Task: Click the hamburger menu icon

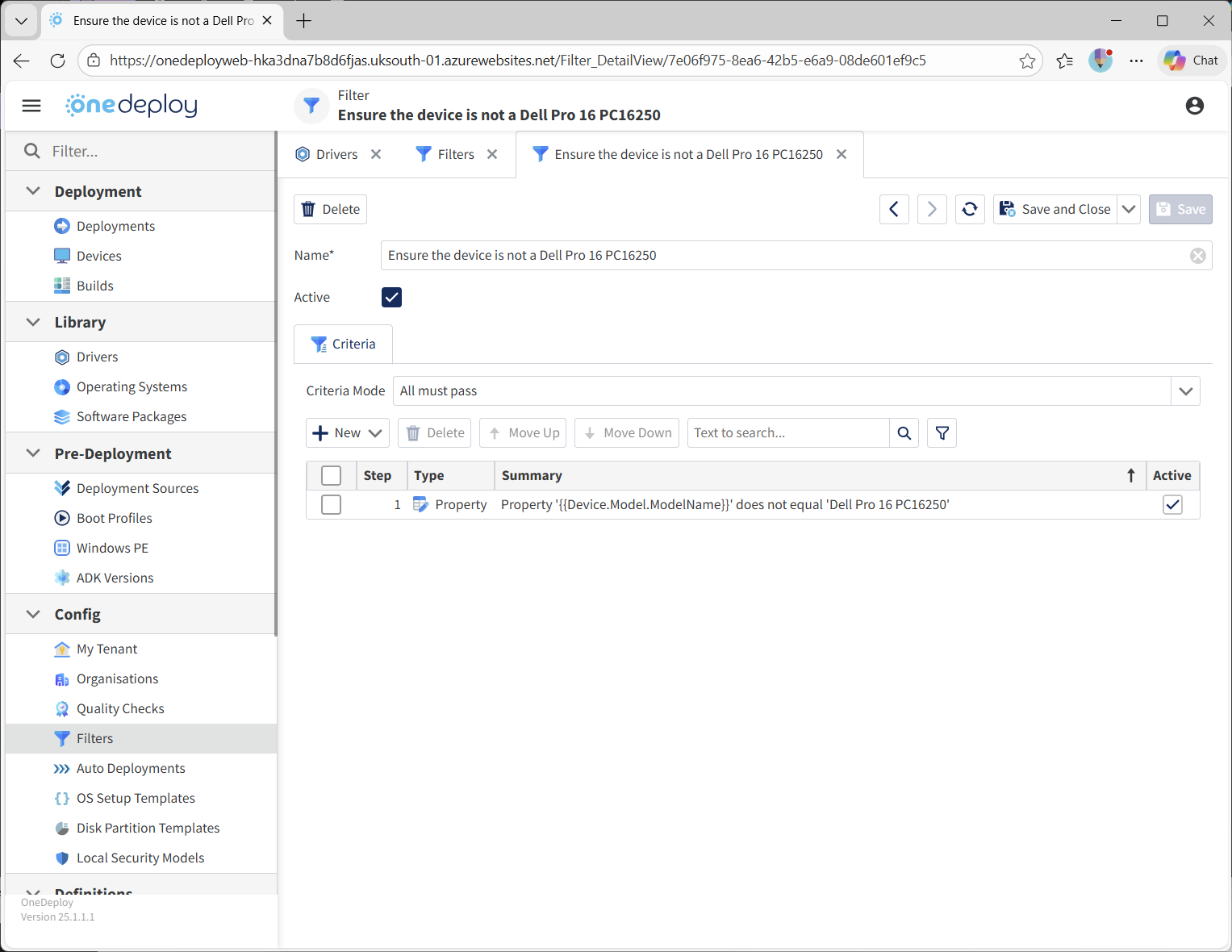Action: click(x=31, y=106)
